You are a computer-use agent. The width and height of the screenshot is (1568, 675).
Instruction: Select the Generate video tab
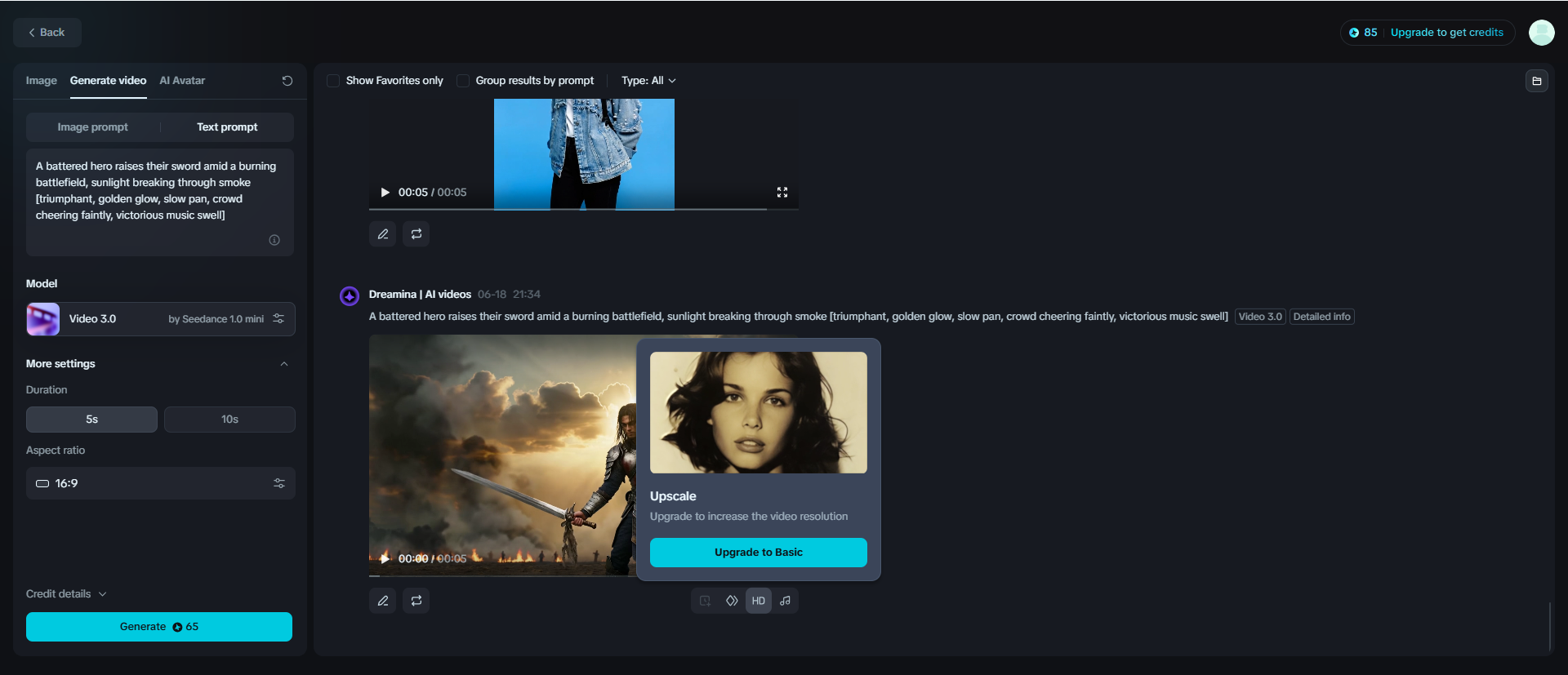click(x=108, y=81)
